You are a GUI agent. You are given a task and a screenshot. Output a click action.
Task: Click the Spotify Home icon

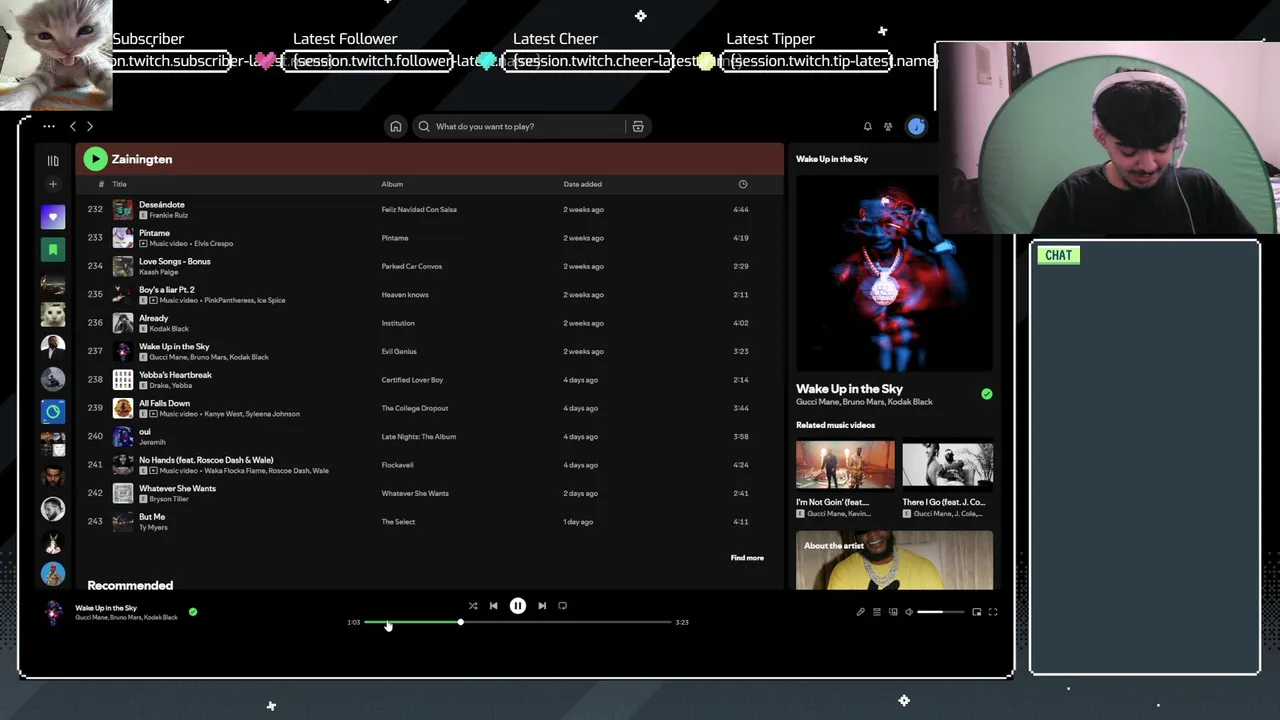[x=396, y=126]
